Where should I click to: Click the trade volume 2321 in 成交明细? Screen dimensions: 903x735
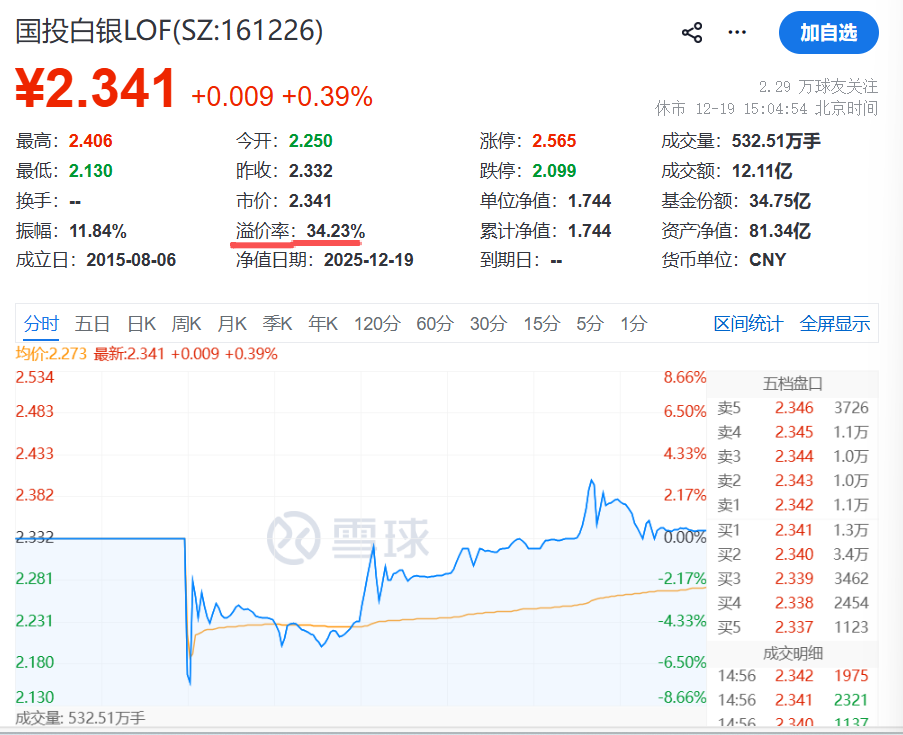[851, 700]
